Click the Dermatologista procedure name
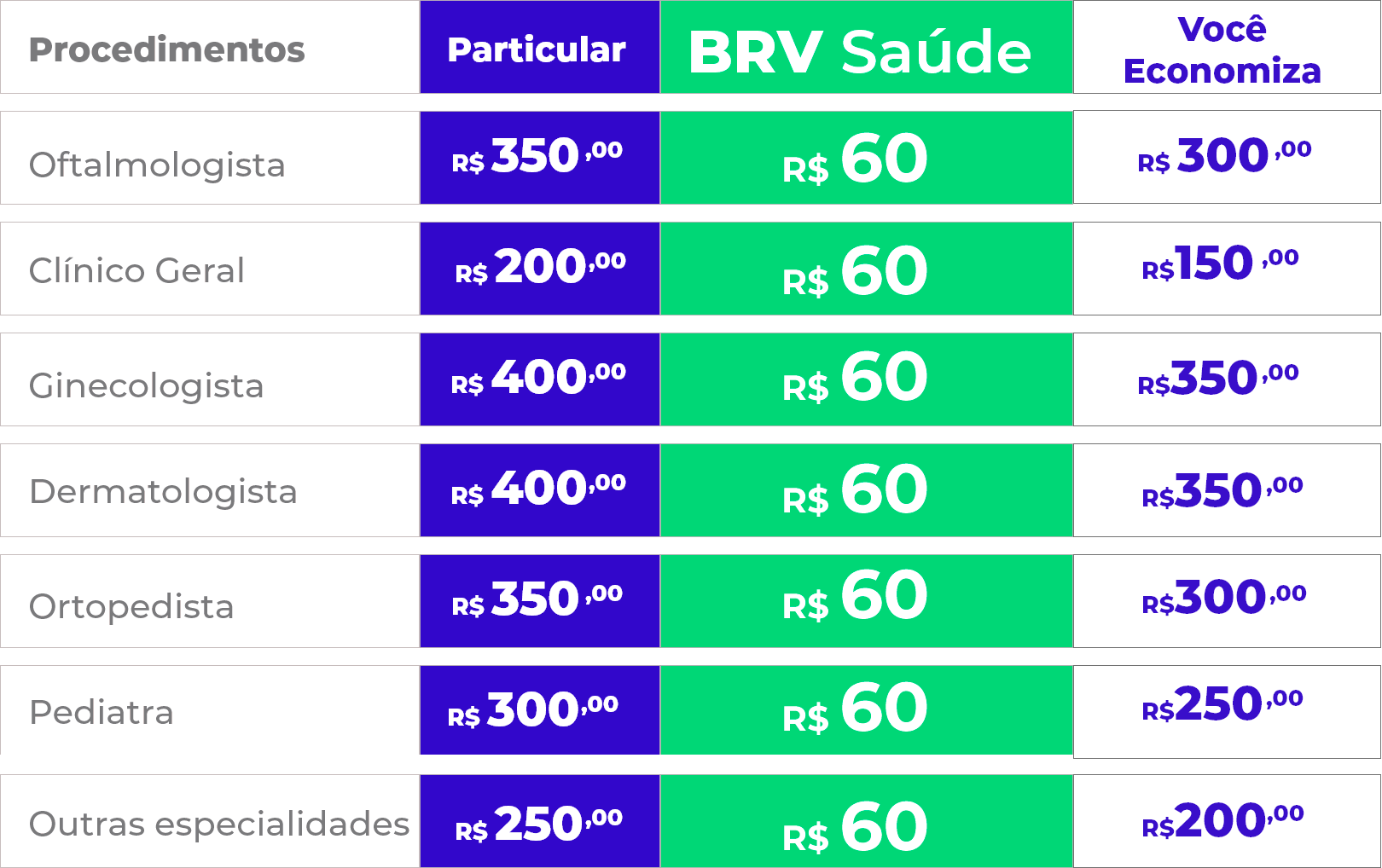Image resolution: width=1382 pixels, height=868 pixels. [x=163, y=491]
